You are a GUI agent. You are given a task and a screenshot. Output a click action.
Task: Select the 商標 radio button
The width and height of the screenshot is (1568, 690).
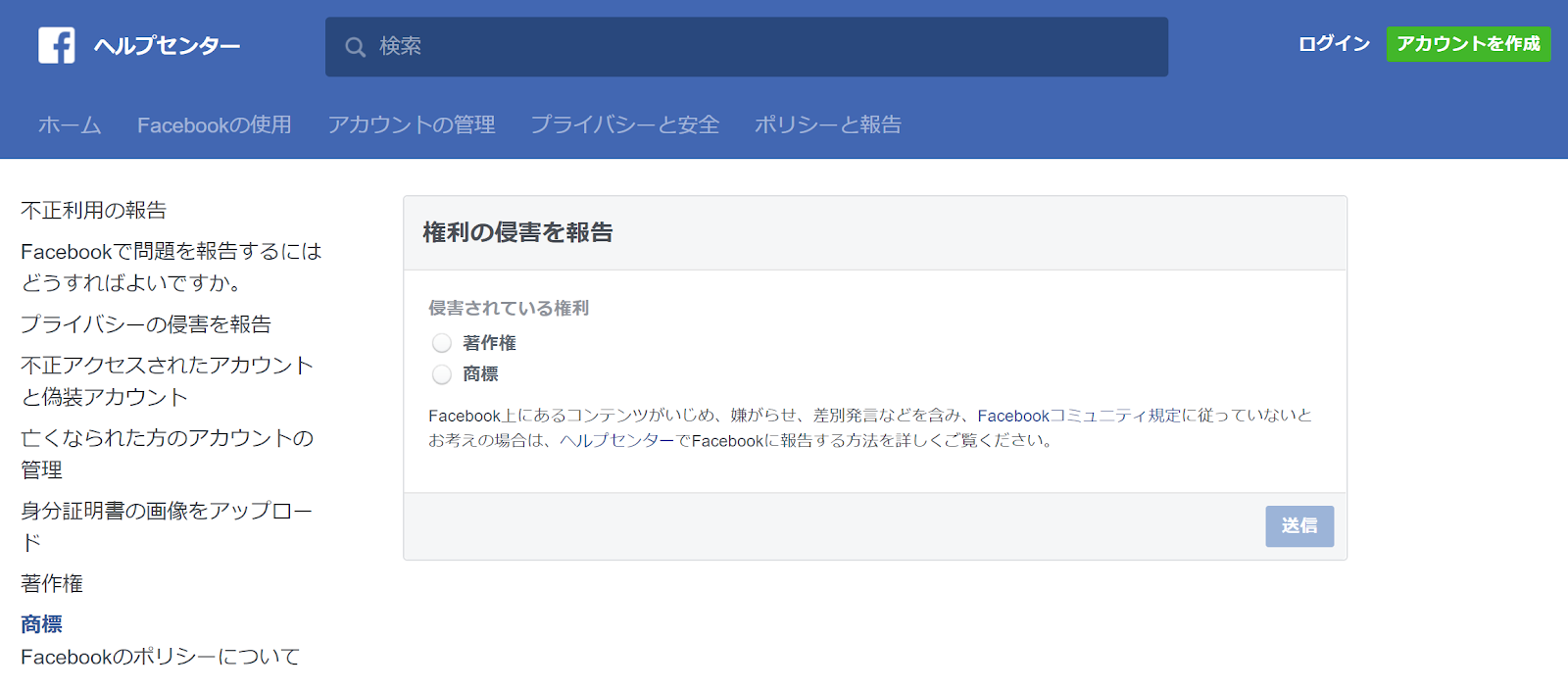442,374
